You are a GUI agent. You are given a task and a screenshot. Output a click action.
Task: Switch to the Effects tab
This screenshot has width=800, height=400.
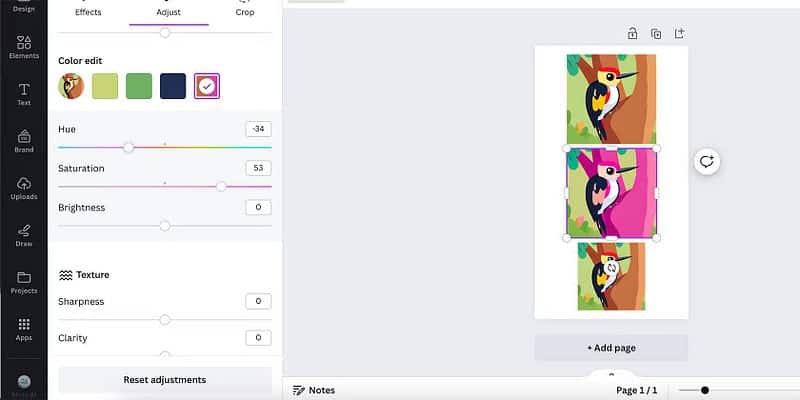(88, 12)
